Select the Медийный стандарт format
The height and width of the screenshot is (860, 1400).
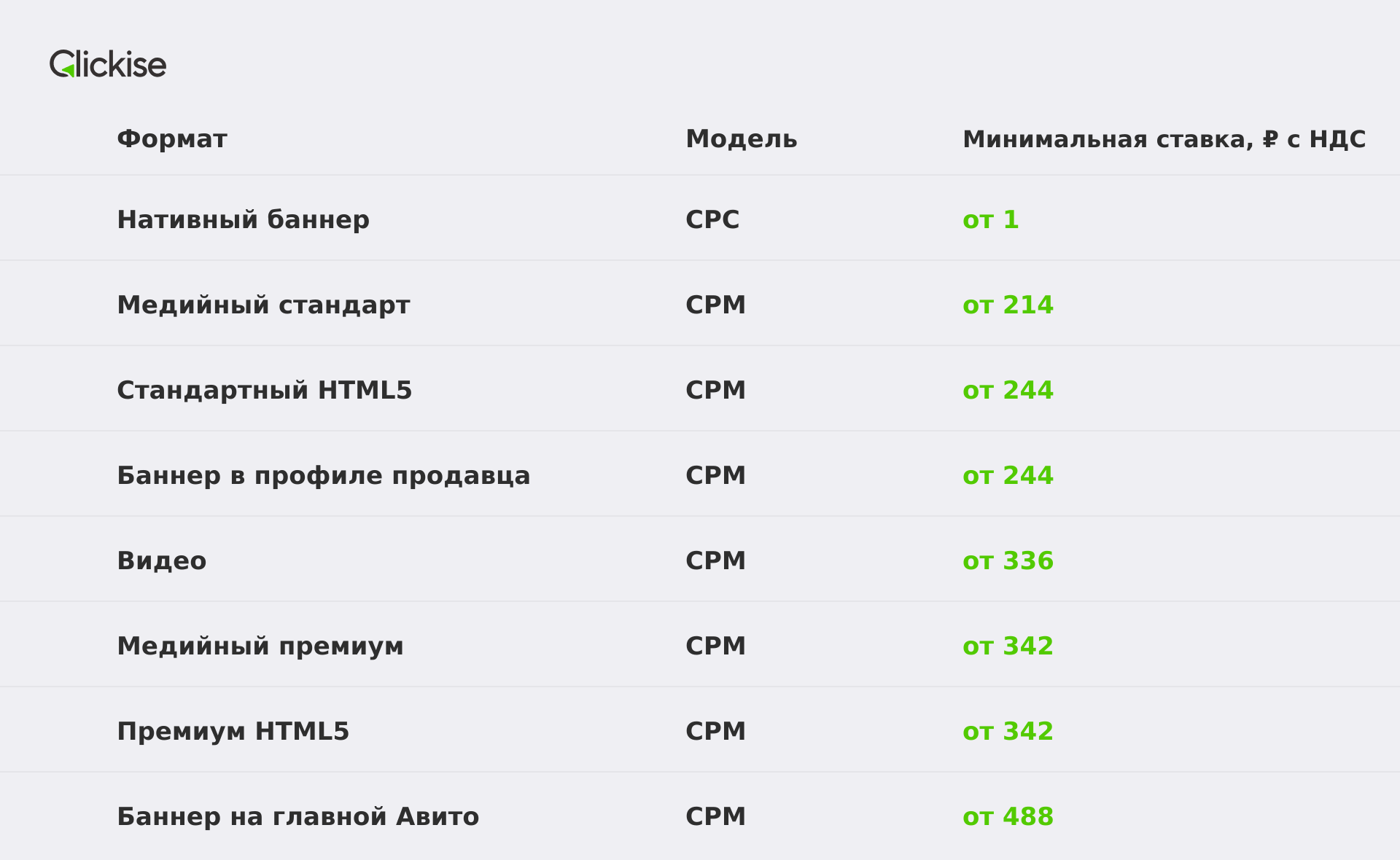[263, 305]
